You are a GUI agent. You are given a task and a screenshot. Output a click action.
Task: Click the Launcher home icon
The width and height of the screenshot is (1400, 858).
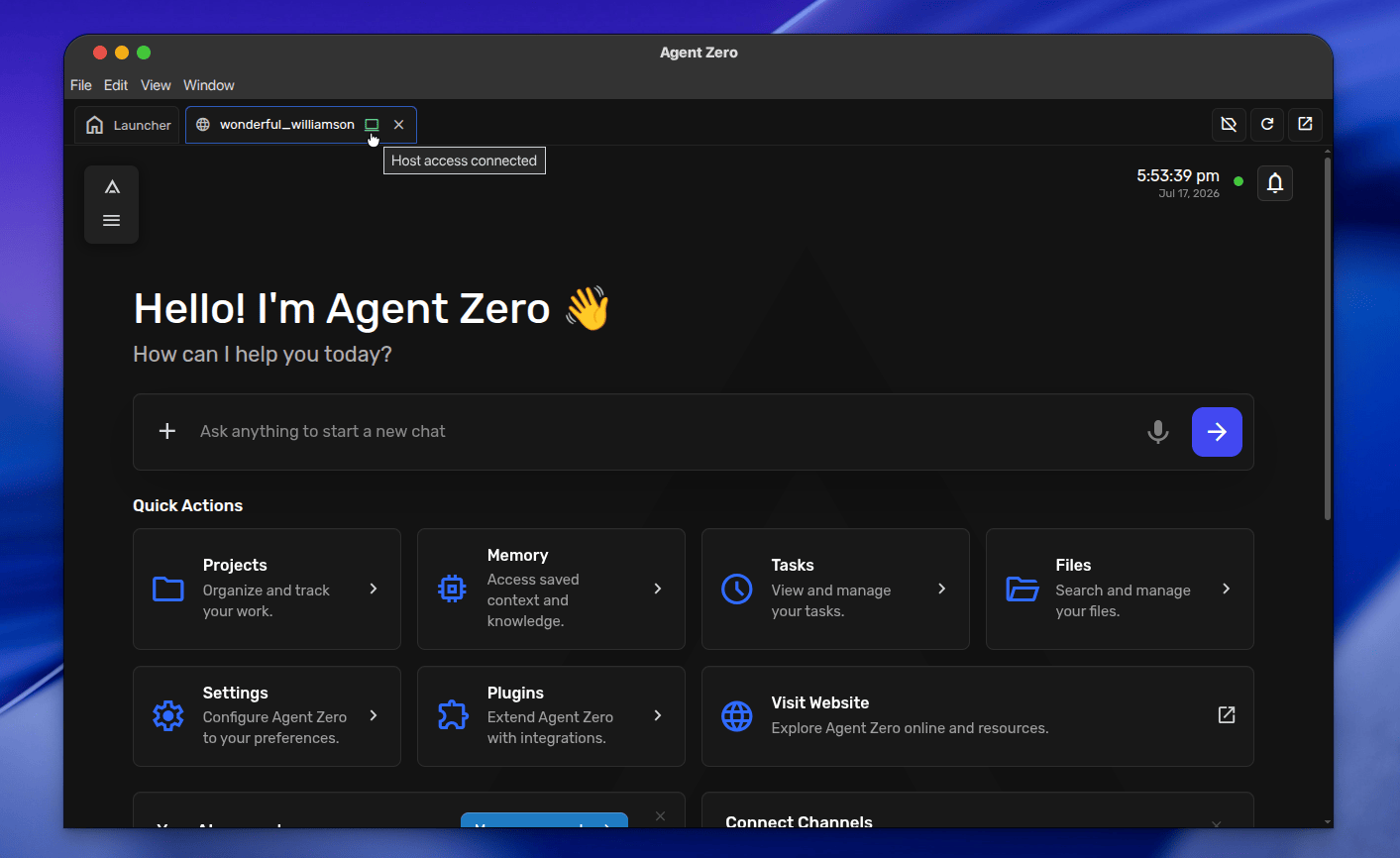[x=95, y=125]
